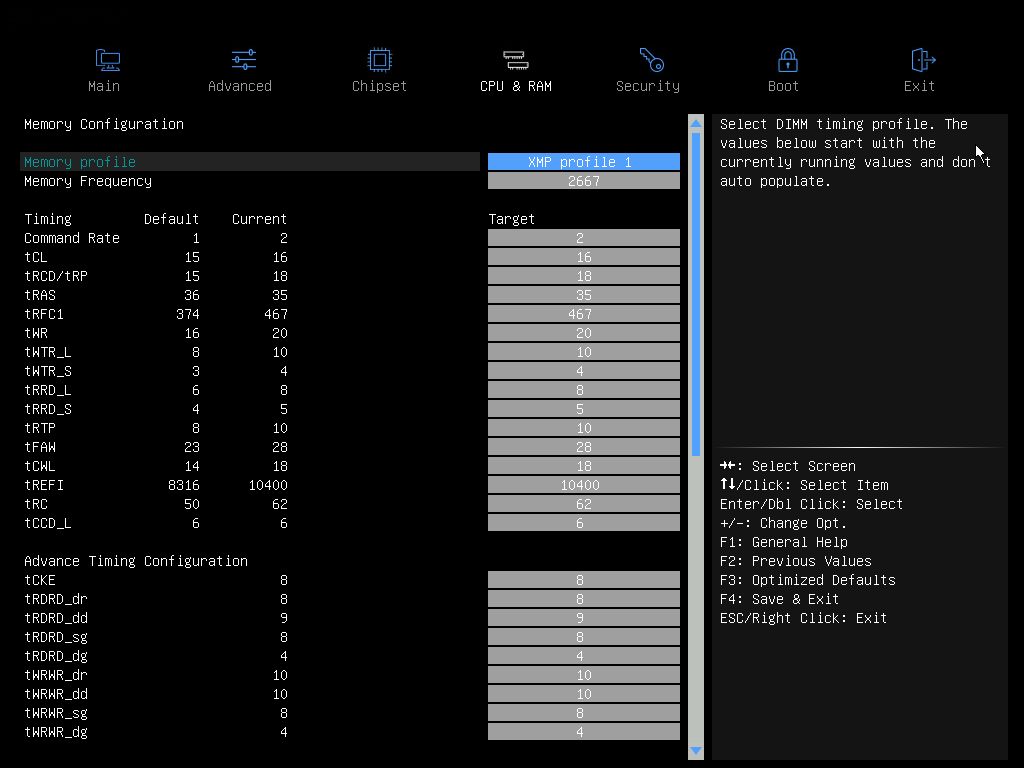Open the Main tab label
Image resolution: width=1024 pixels, height=768 pixels.
[x=104, y=86]
